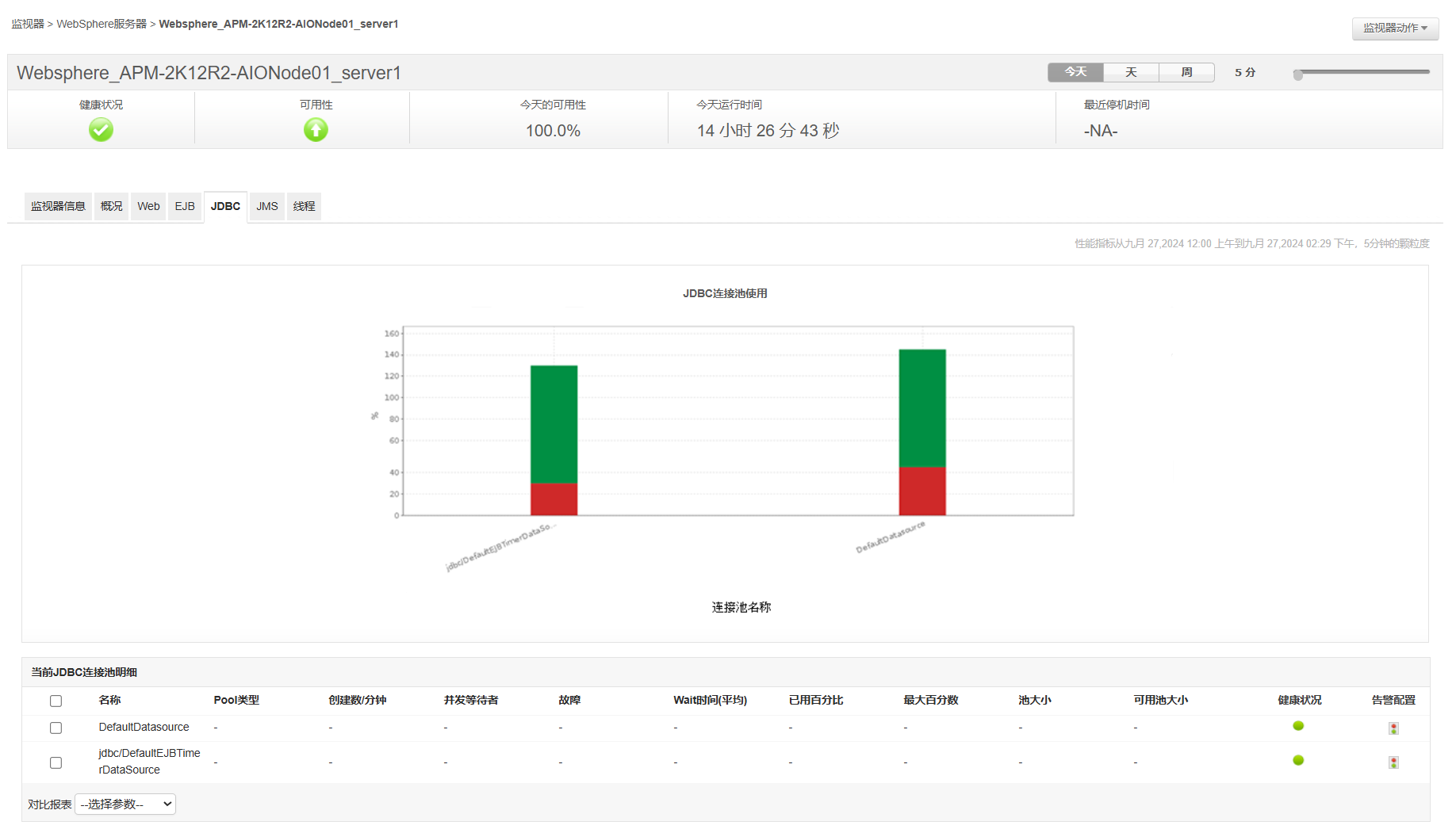Go to WebSphere服务器 breadcrumb link
The width and height of the screenshot is (1456, 833).
pos(102,24)
